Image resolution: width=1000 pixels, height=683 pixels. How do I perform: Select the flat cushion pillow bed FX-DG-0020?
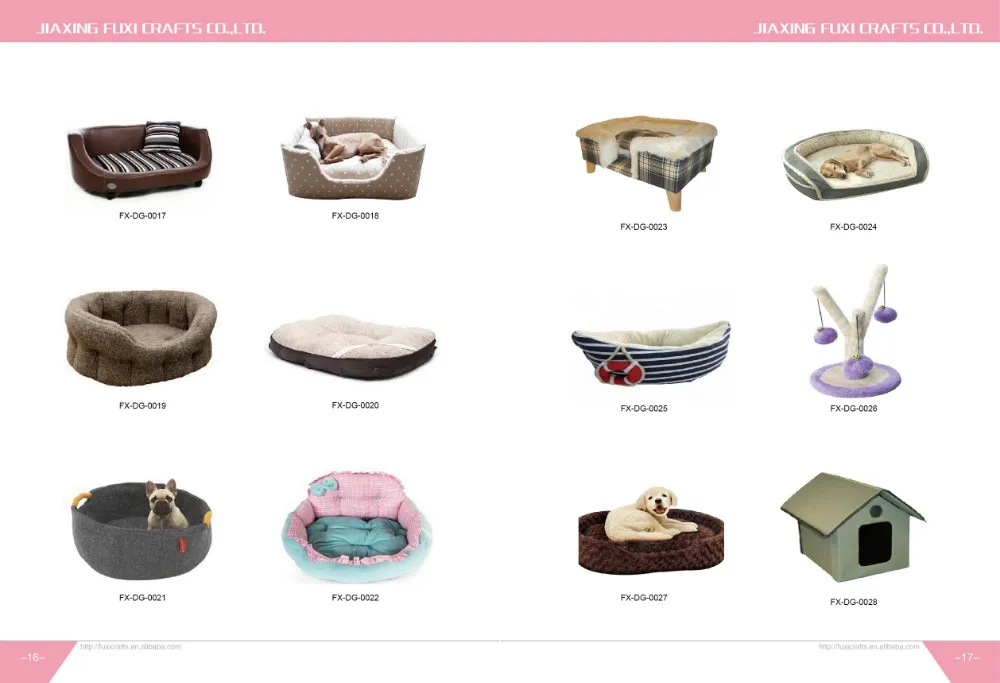pyautogui.click(x=353, y=346)
